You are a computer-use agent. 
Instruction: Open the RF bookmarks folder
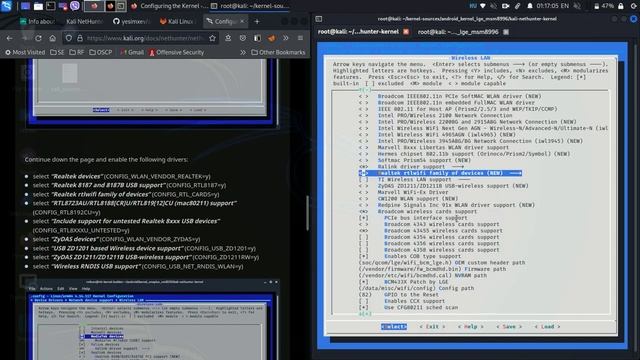(77, 52)
